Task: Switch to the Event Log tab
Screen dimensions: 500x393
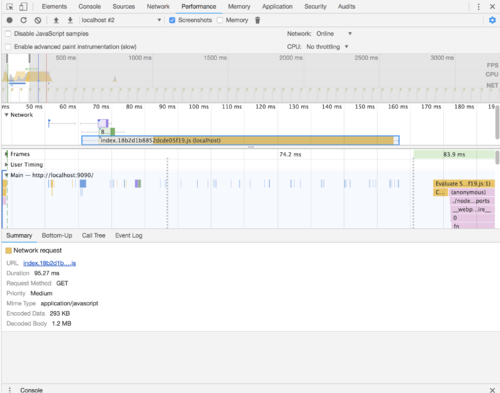Action: coord(129,236)
